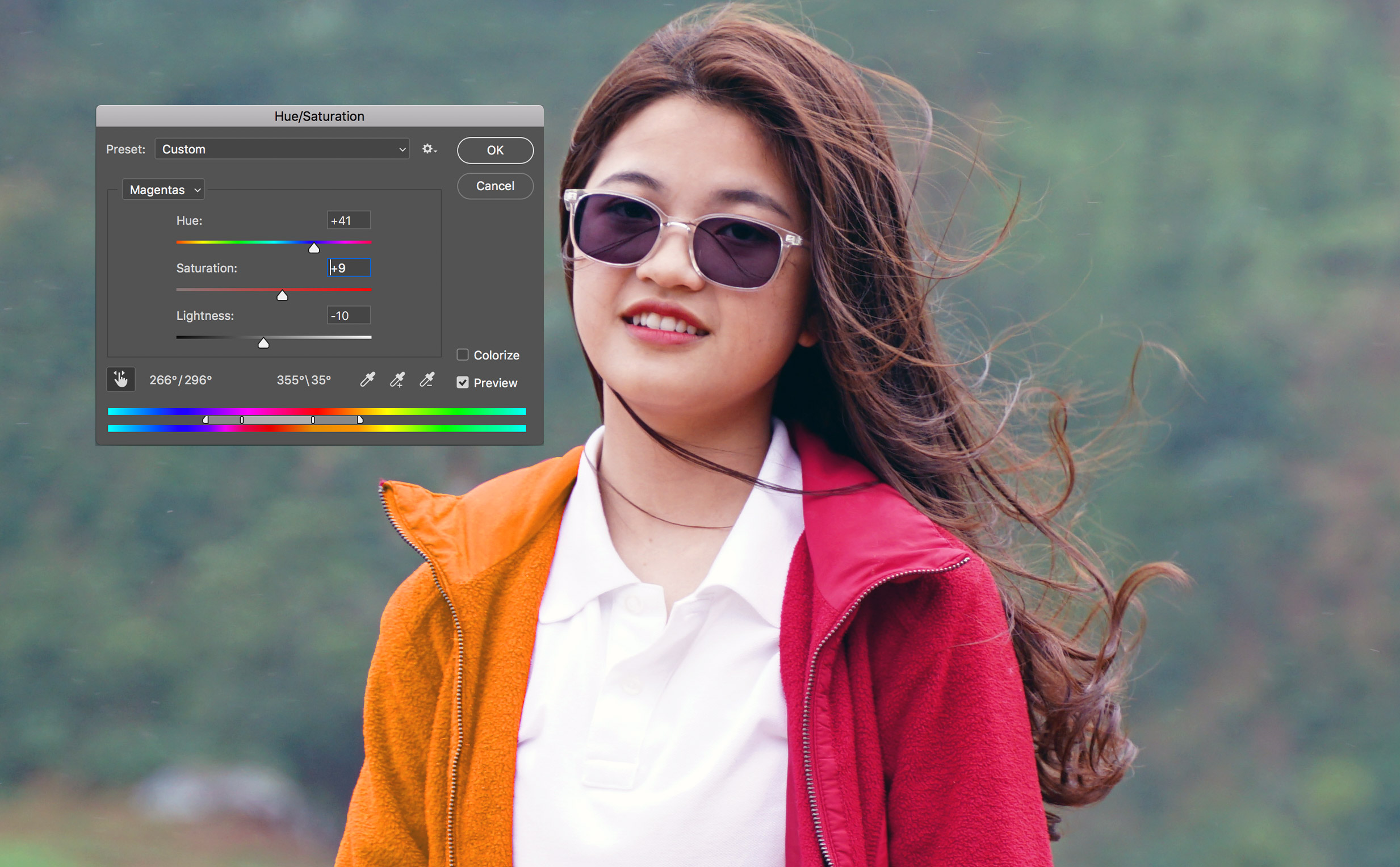Click the right outer falloff marker on color bar

360,420
